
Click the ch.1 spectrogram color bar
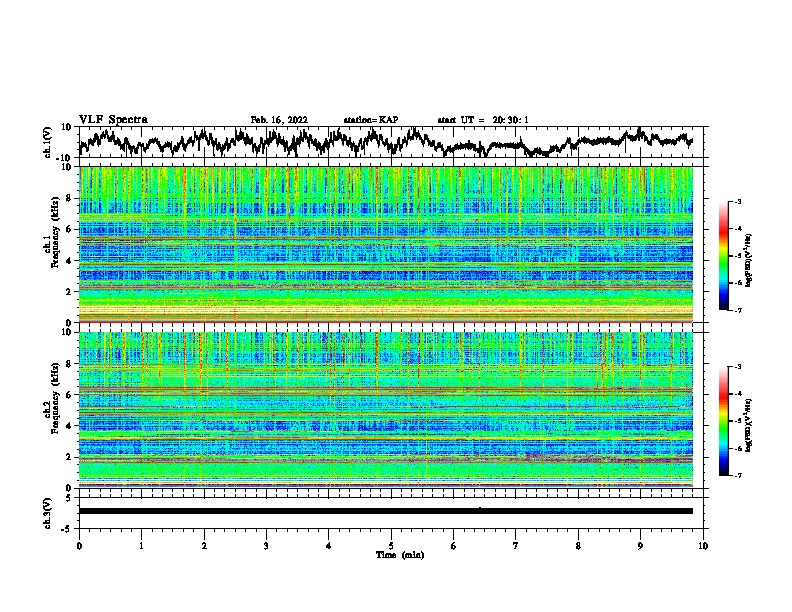point(723,256)
